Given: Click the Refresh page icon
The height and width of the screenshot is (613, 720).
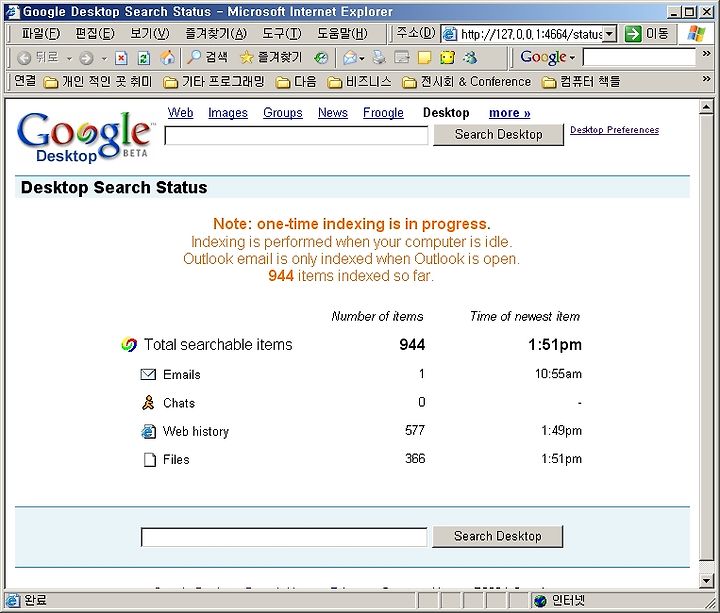Looking at the screenshot, I should click(x=144, y=58).
